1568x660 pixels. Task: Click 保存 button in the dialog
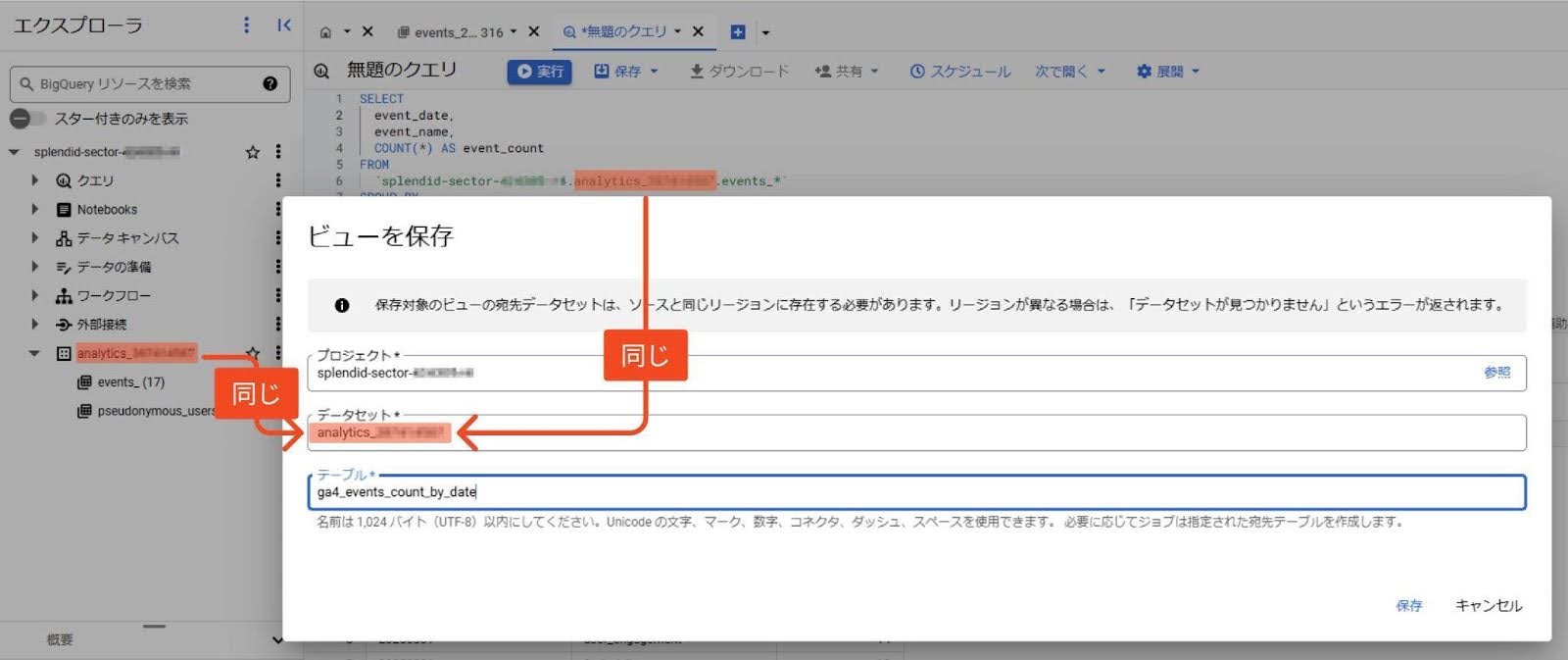coord(1408,606)
